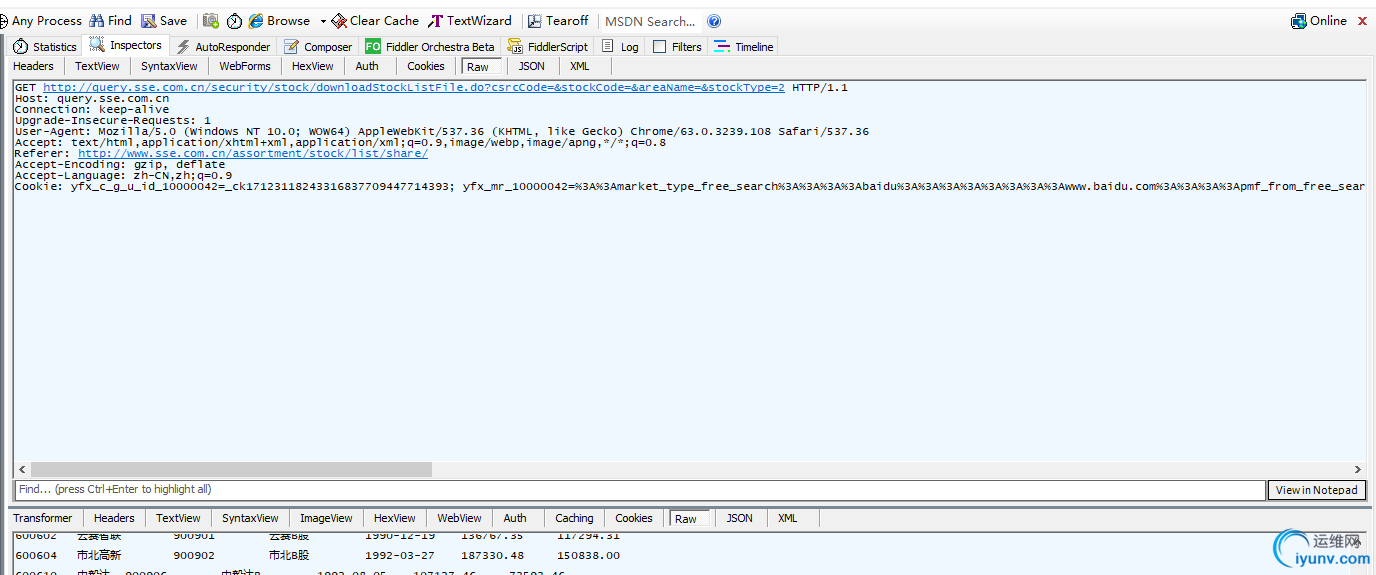Switch to Fiddler Orchestra Beta tab

(x=430, y=46)
